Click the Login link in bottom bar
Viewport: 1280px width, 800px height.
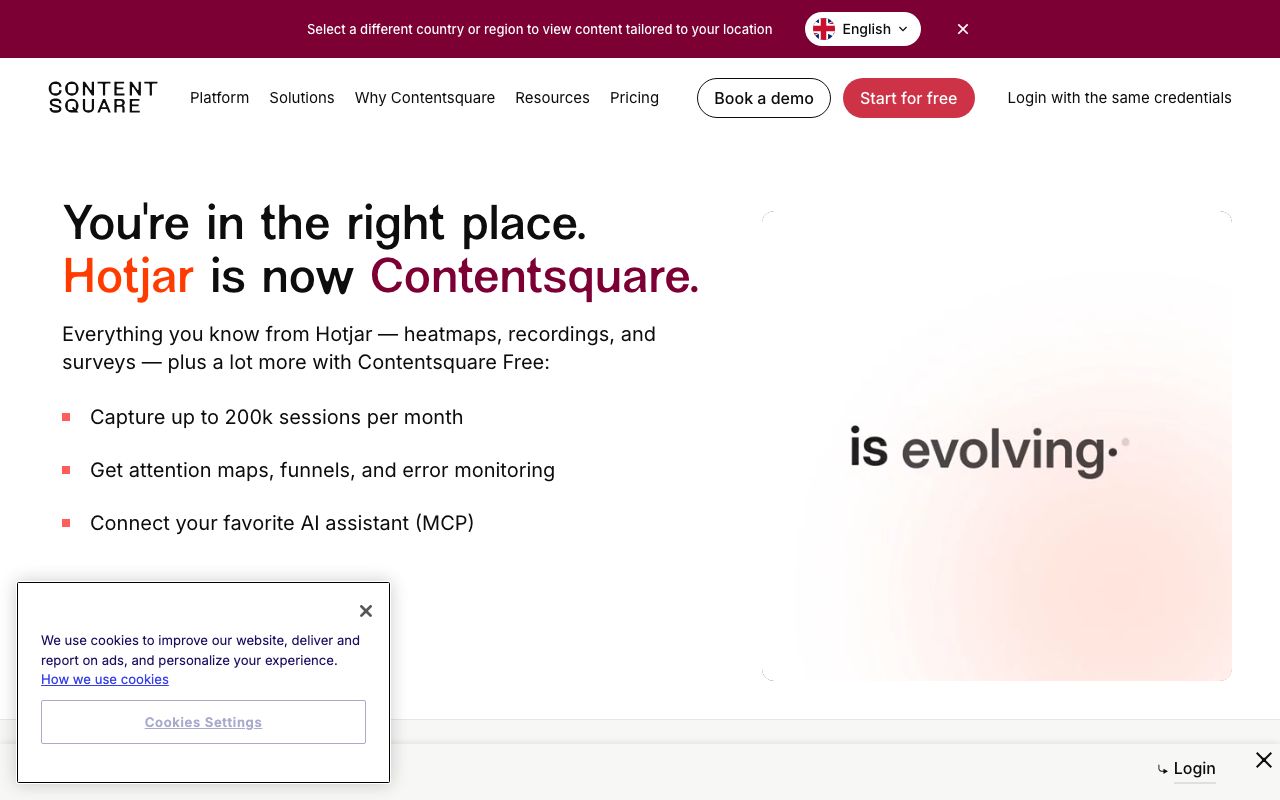(x=1195, y=768)
